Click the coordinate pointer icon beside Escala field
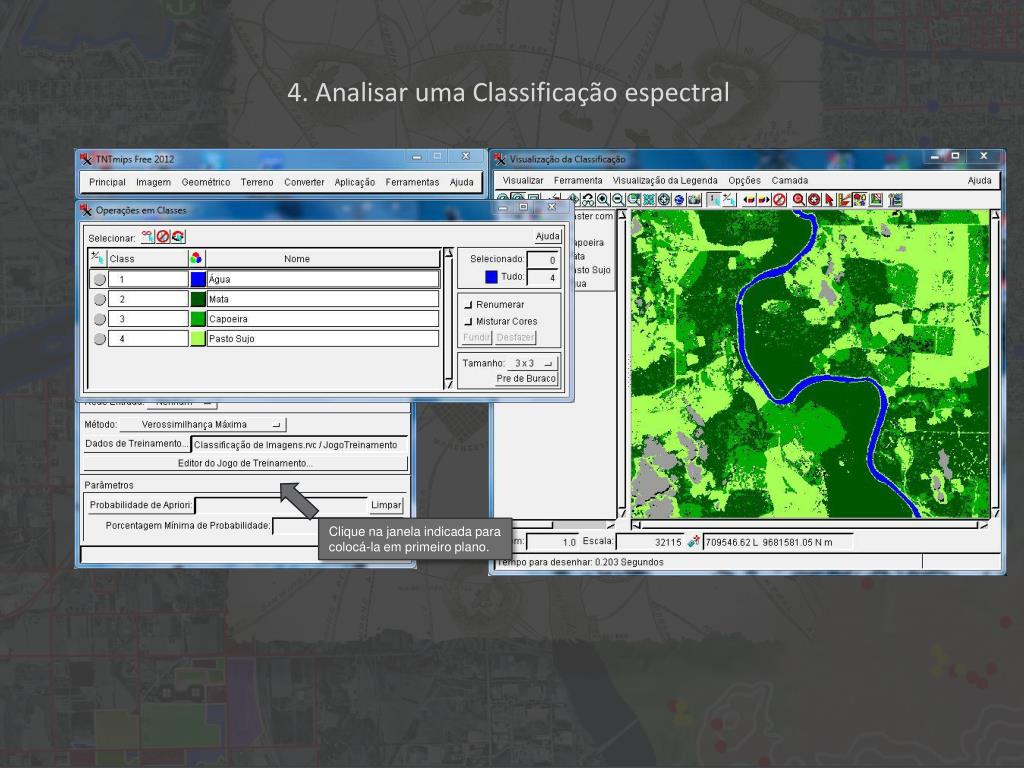Viewport: 1024px width, 768px height. pos(694,541)
